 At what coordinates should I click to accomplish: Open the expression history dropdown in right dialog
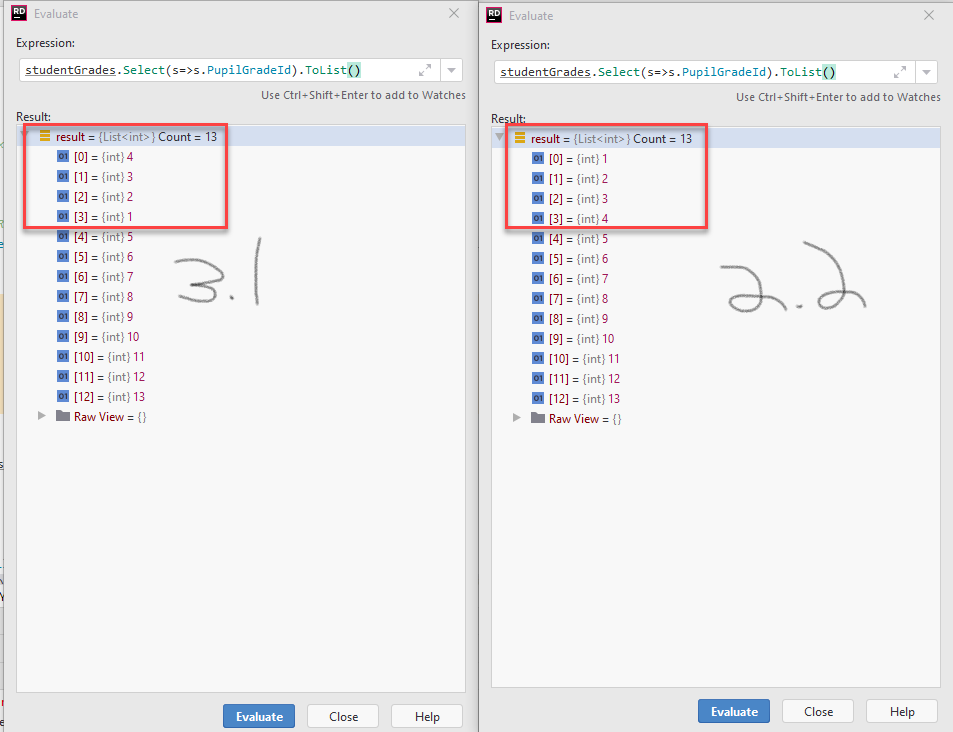(925, 71)
